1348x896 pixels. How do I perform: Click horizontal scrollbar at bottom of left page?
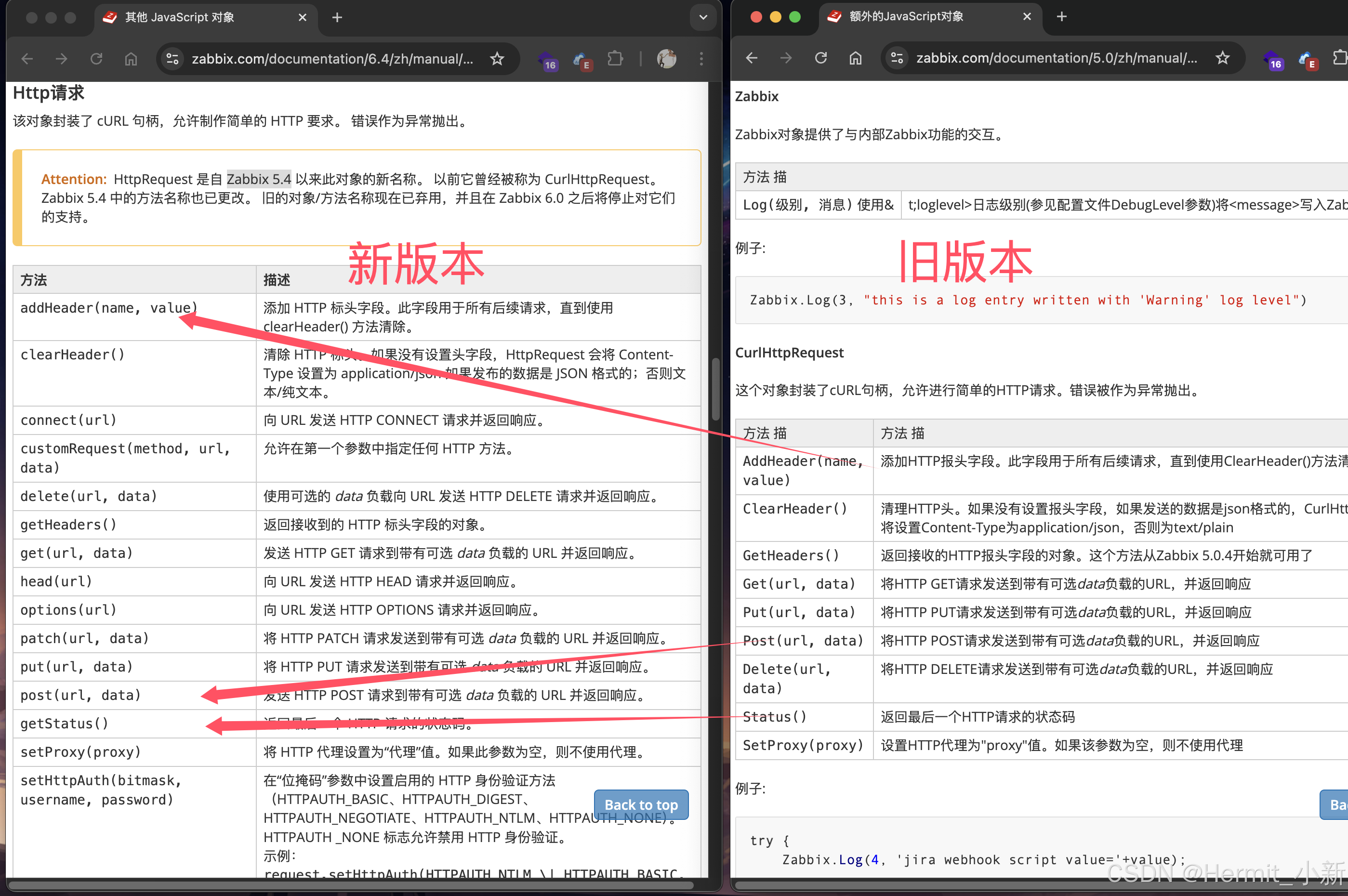coord(351,885)
